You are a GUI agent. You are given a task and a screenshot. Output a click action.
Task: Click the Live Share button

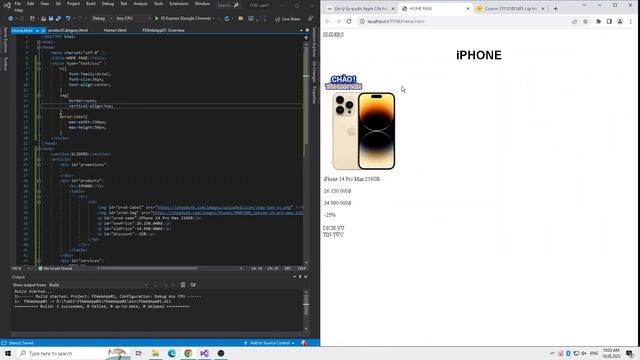[288, 19]
